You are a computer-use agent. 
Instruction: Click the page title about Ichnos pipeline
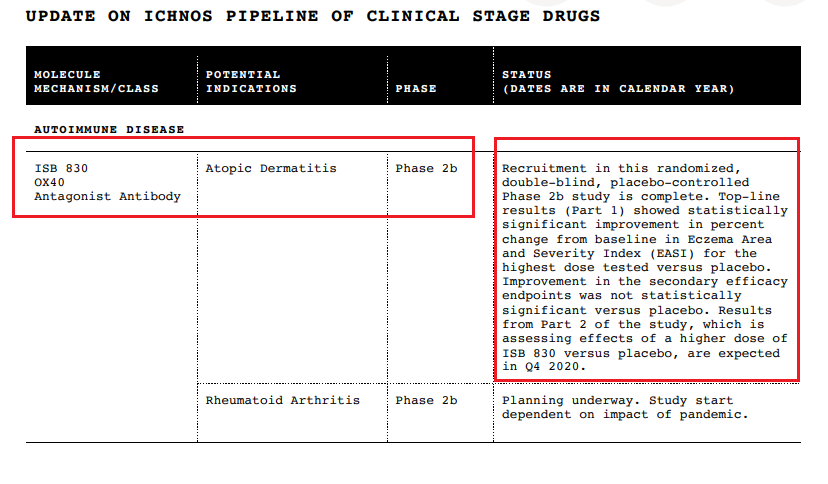[313, 16]
